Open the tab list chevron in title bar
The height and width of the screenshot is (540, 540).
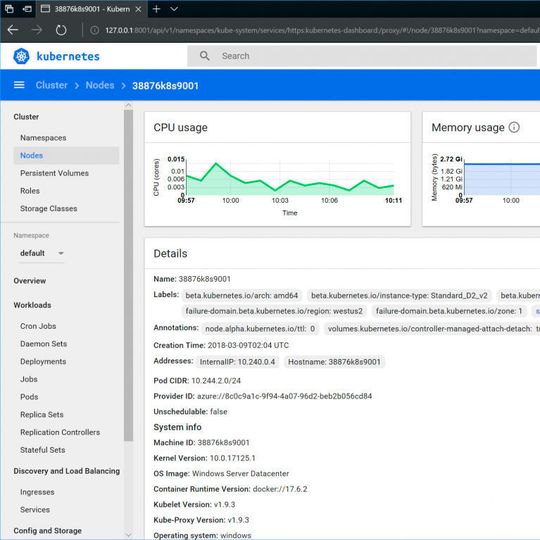pyautogui.click(x=174, y=9)
